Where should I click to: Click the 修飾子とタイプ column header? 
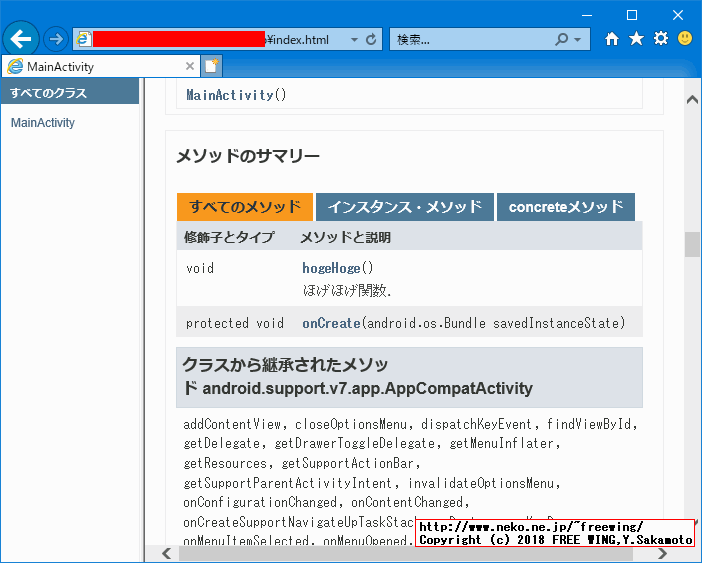point(229,237)
